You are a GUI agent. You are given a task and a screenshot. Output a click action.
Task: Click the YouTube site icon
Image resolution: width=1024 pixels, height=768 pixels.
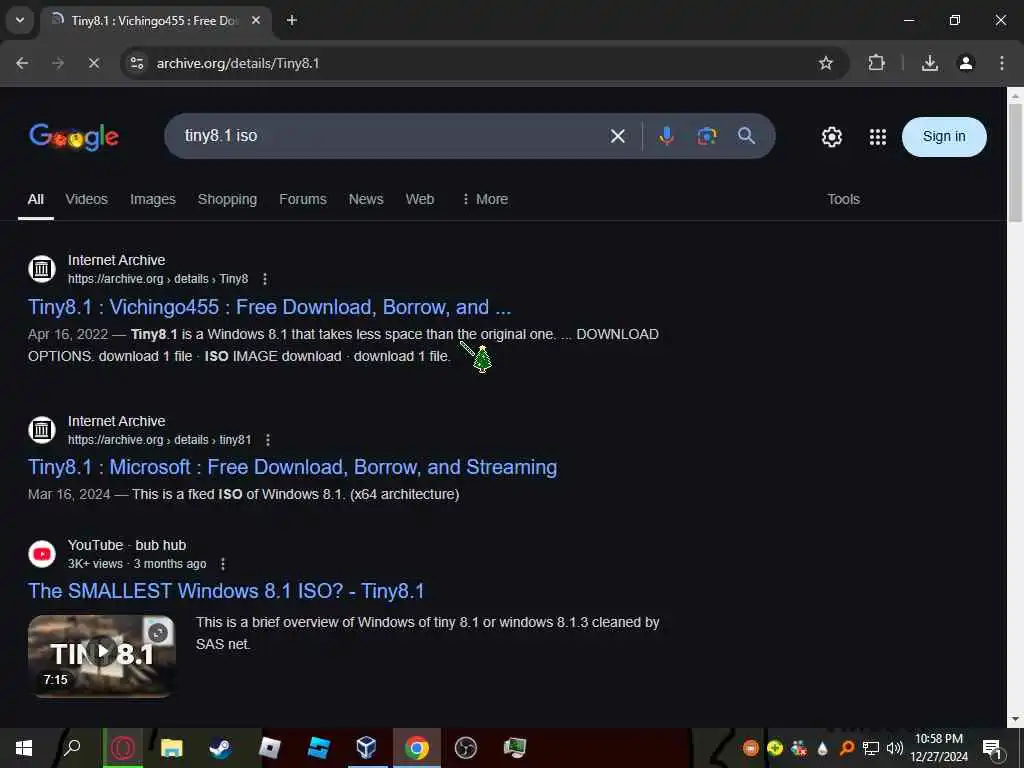(x=42, y=554)
